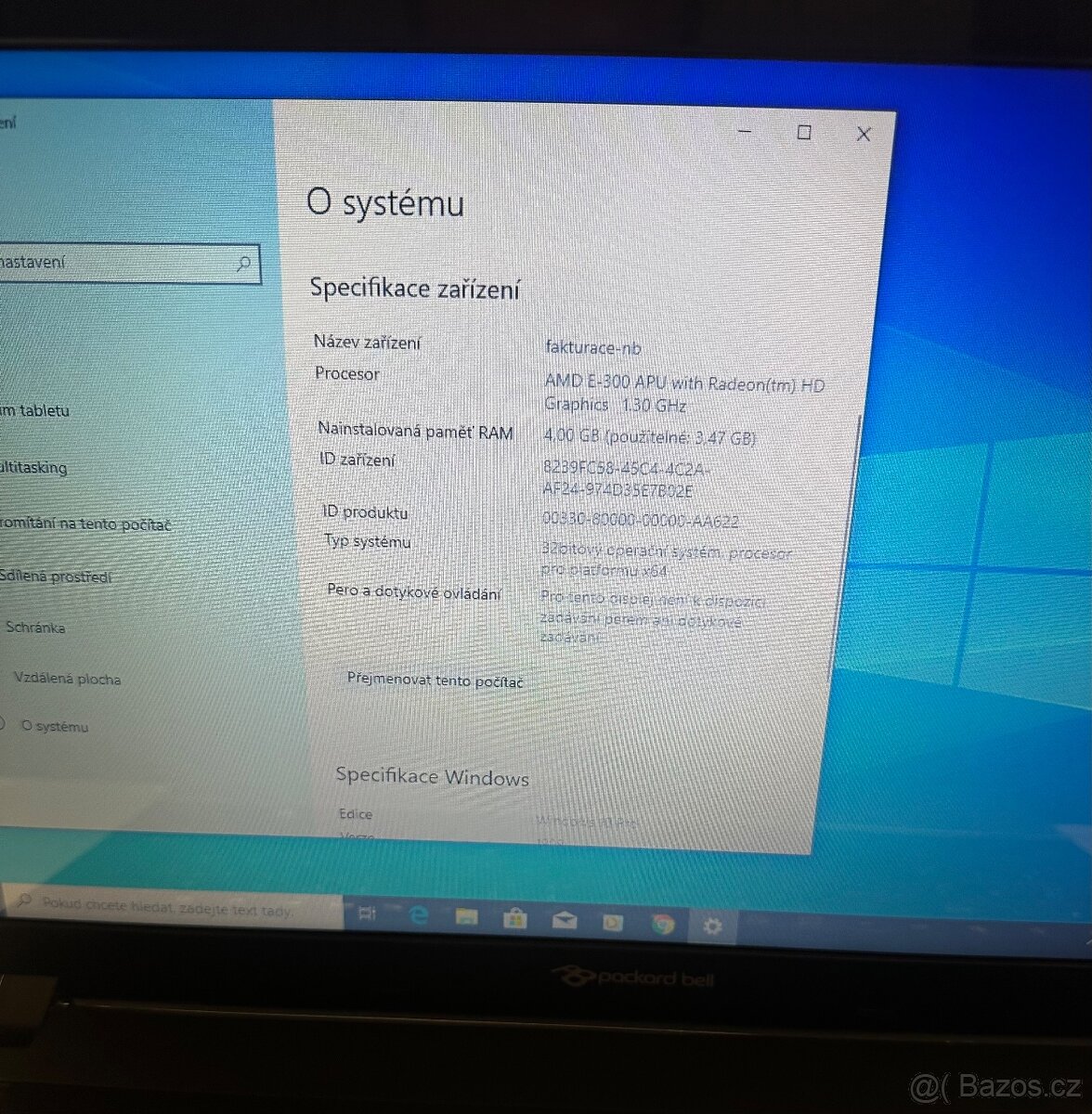Open Task View in the taskbar
This screenshot has width=1092, height=1114.
pos(366,914)
